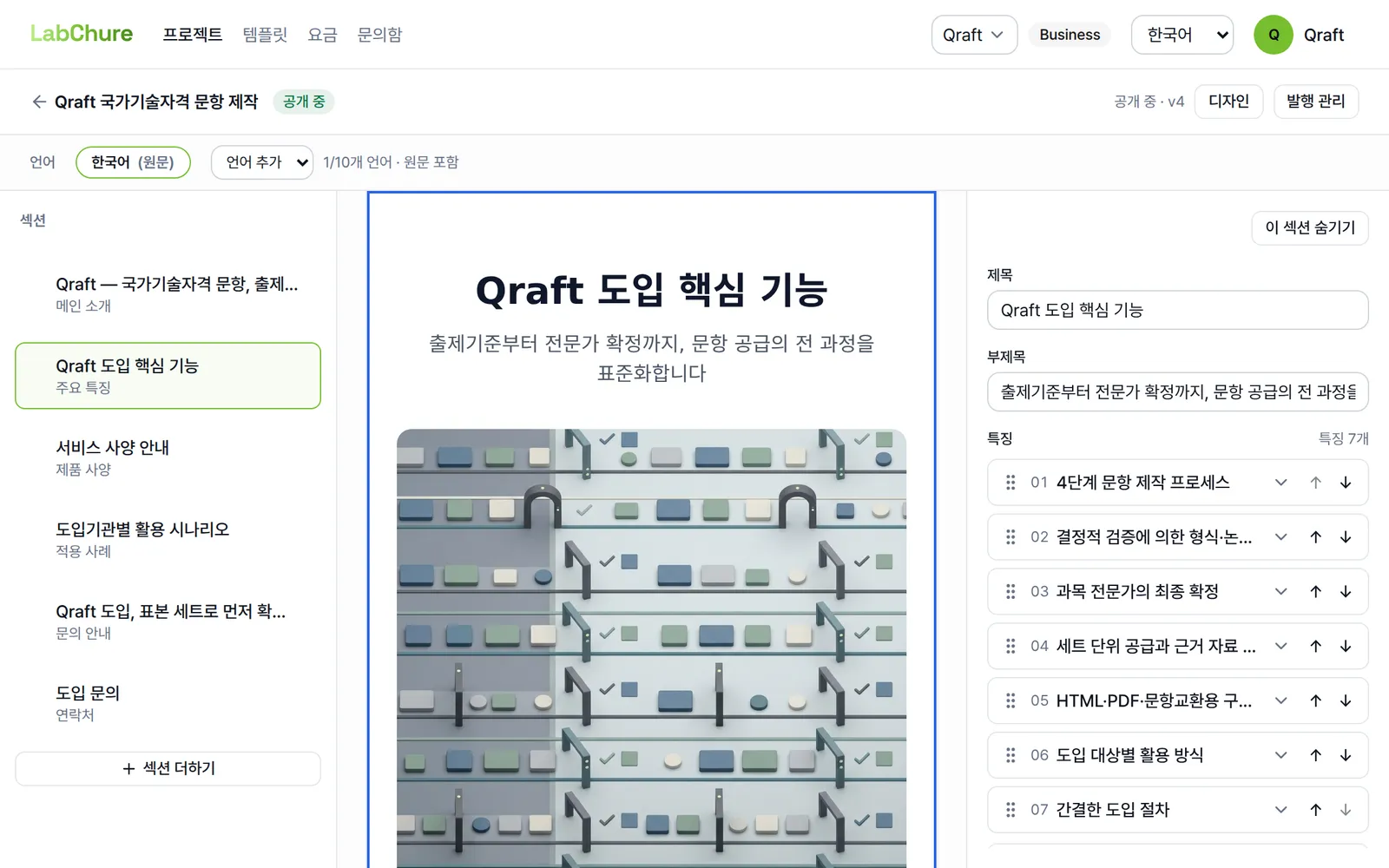Select 도입기관별 활용 시나리오 section
1389x868 pixels.
(168, 539)
